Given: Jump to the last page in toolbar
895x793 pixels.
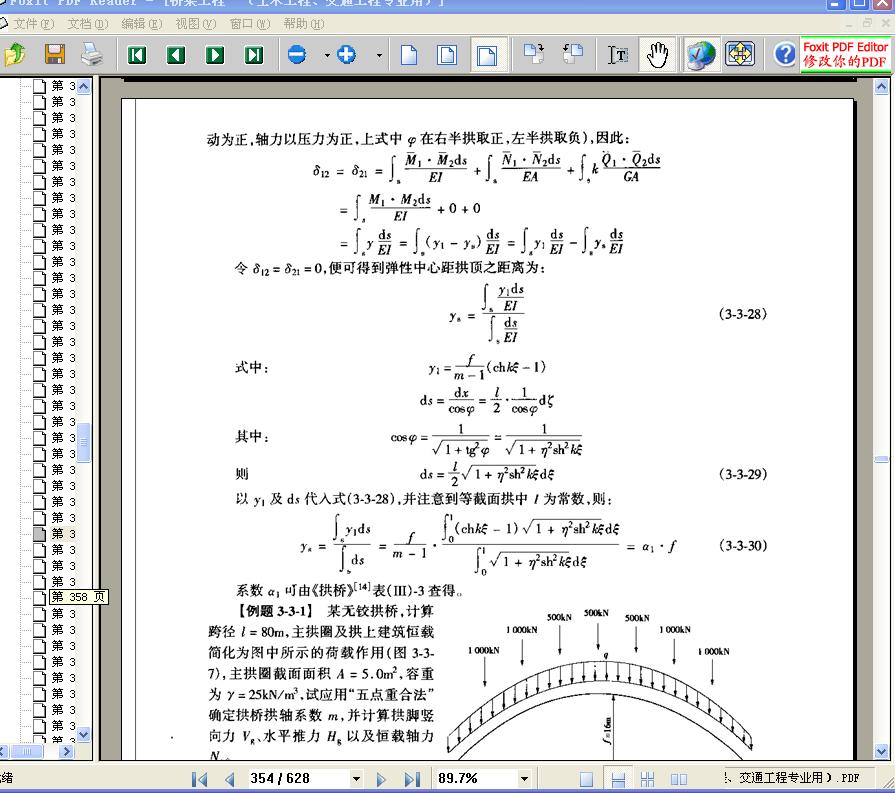Looking at the screenshot, I should 254,55.
